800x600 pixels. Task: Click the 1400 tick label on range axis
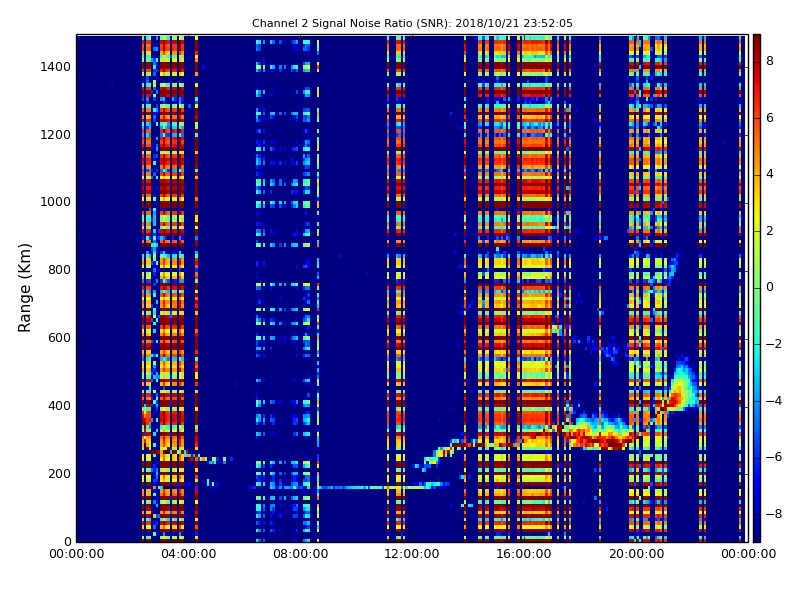coord(56,67)
